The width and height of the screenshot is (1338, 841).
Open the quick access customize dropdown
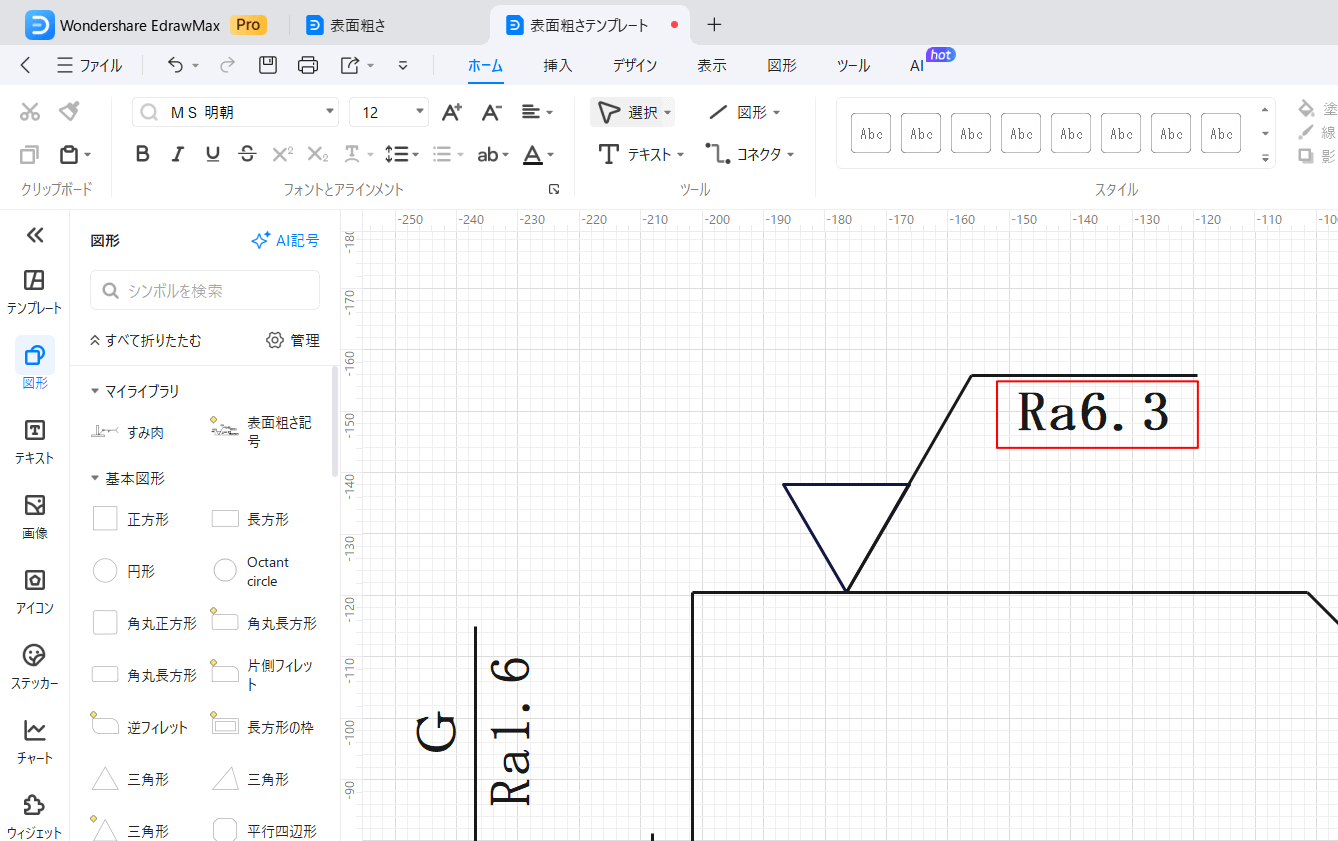click(403, 66)
